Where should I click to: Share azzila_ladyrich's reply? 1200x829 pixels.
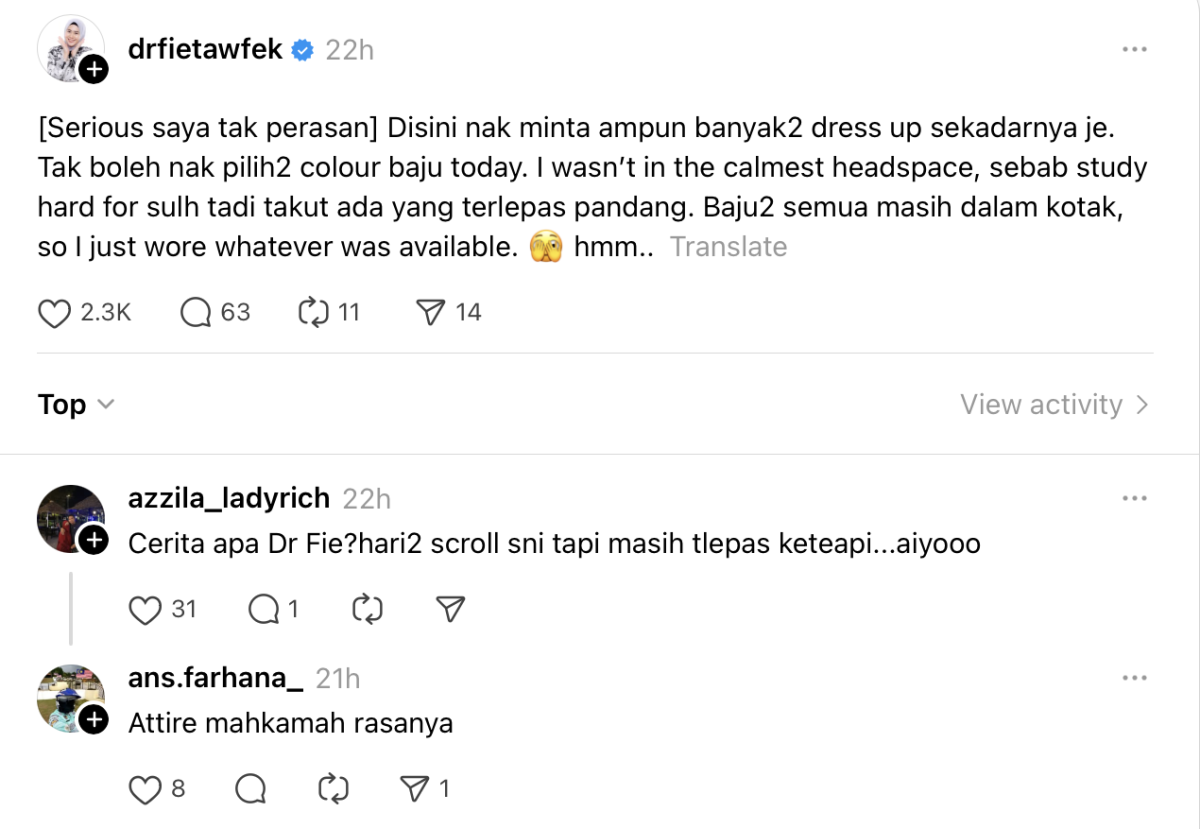[451, 609]
